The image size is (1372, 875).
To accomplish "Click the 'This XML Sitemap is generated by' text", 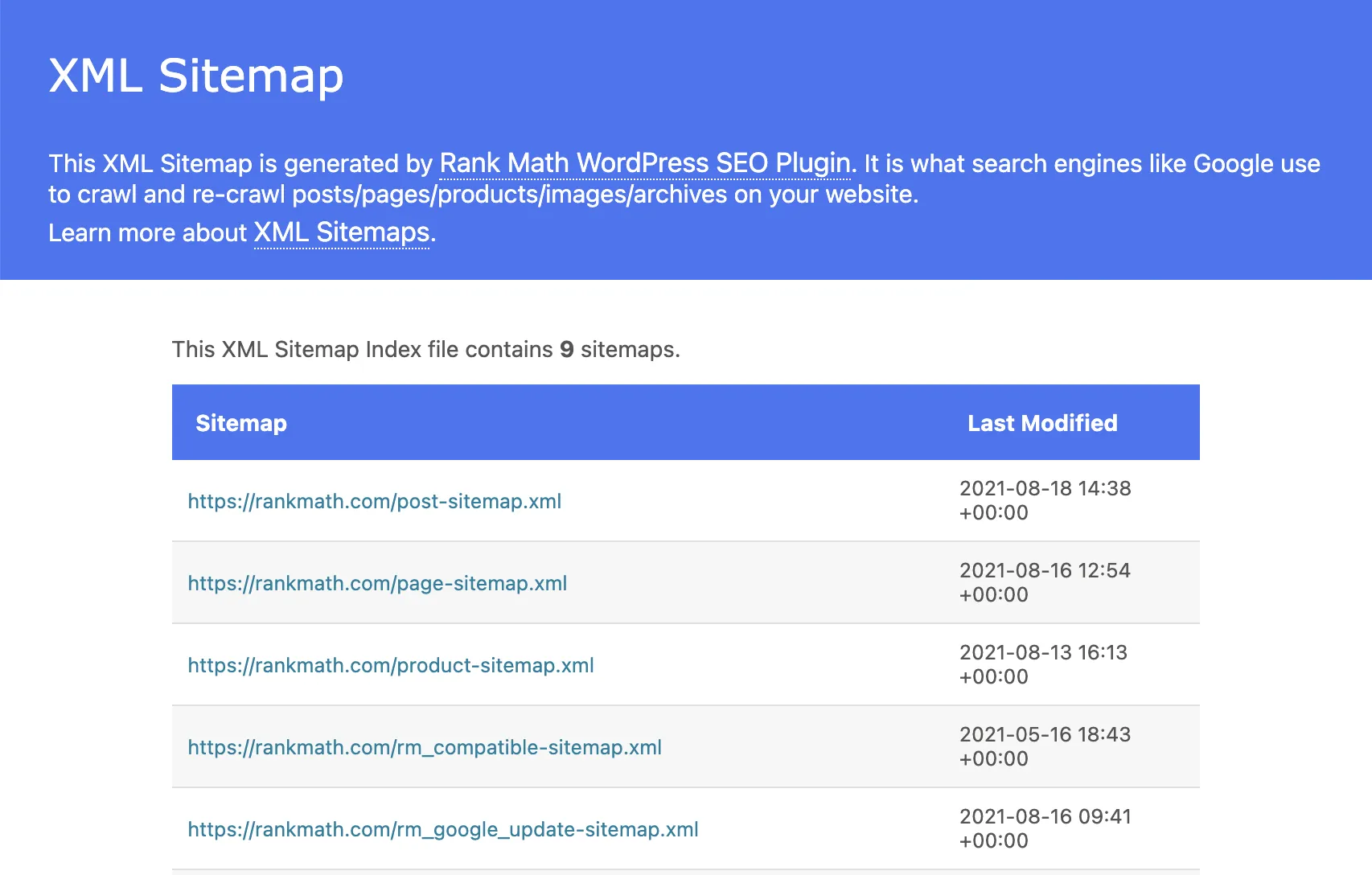I will 240,163.
